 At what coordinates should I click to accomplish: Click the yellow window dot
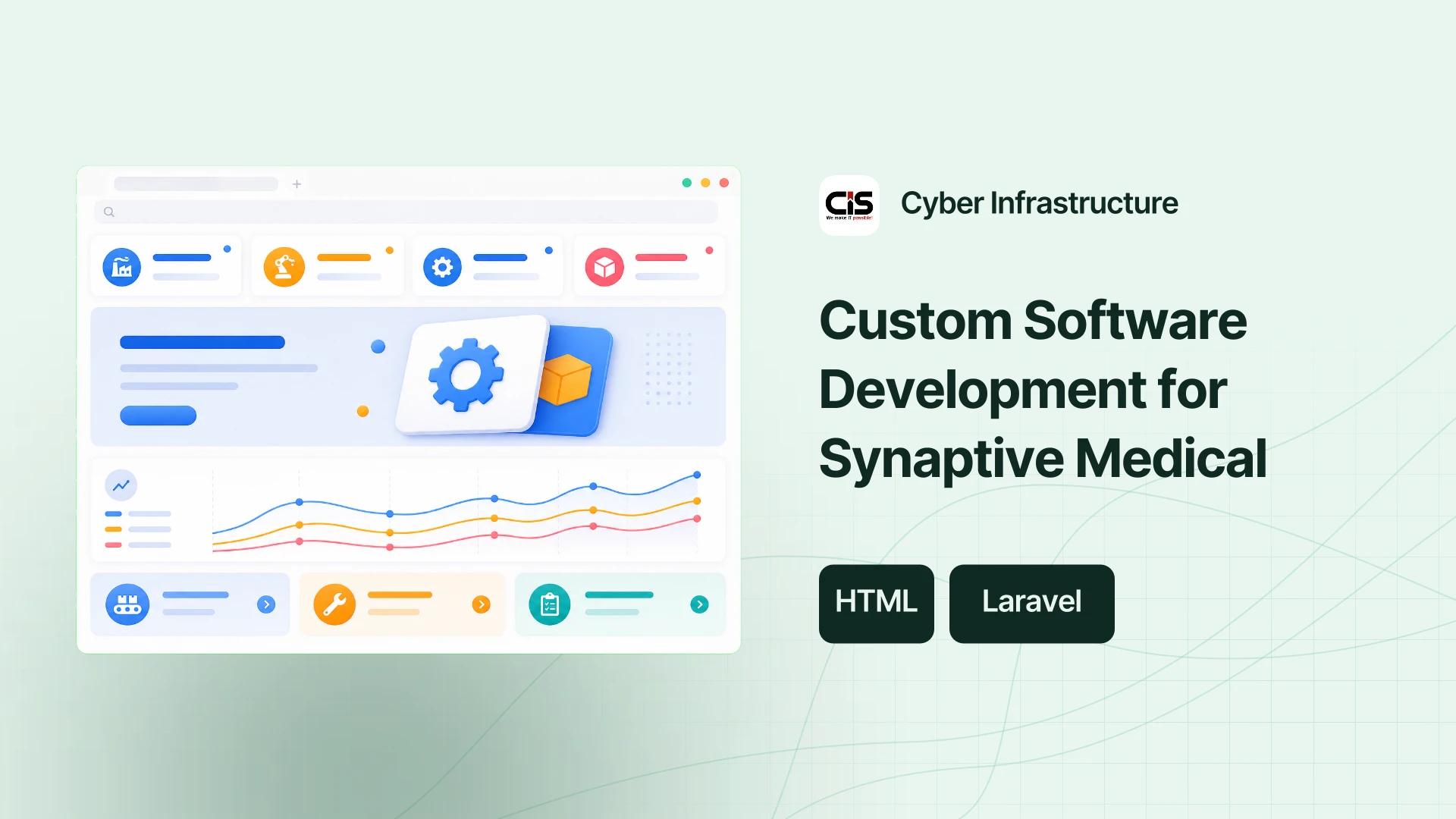[x=705, y=183]
